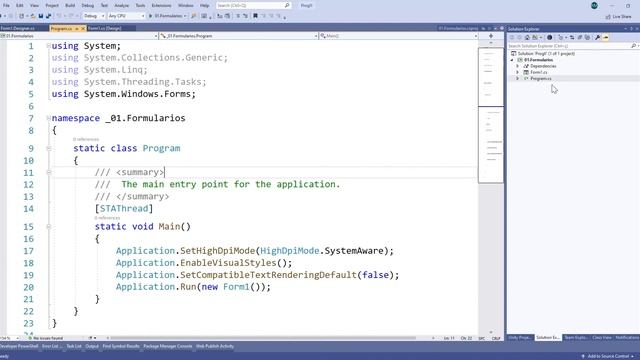Click the Home icon in Solution Explorer
The width and height of the screenshot is (640, 360).
tap(527, 37)
